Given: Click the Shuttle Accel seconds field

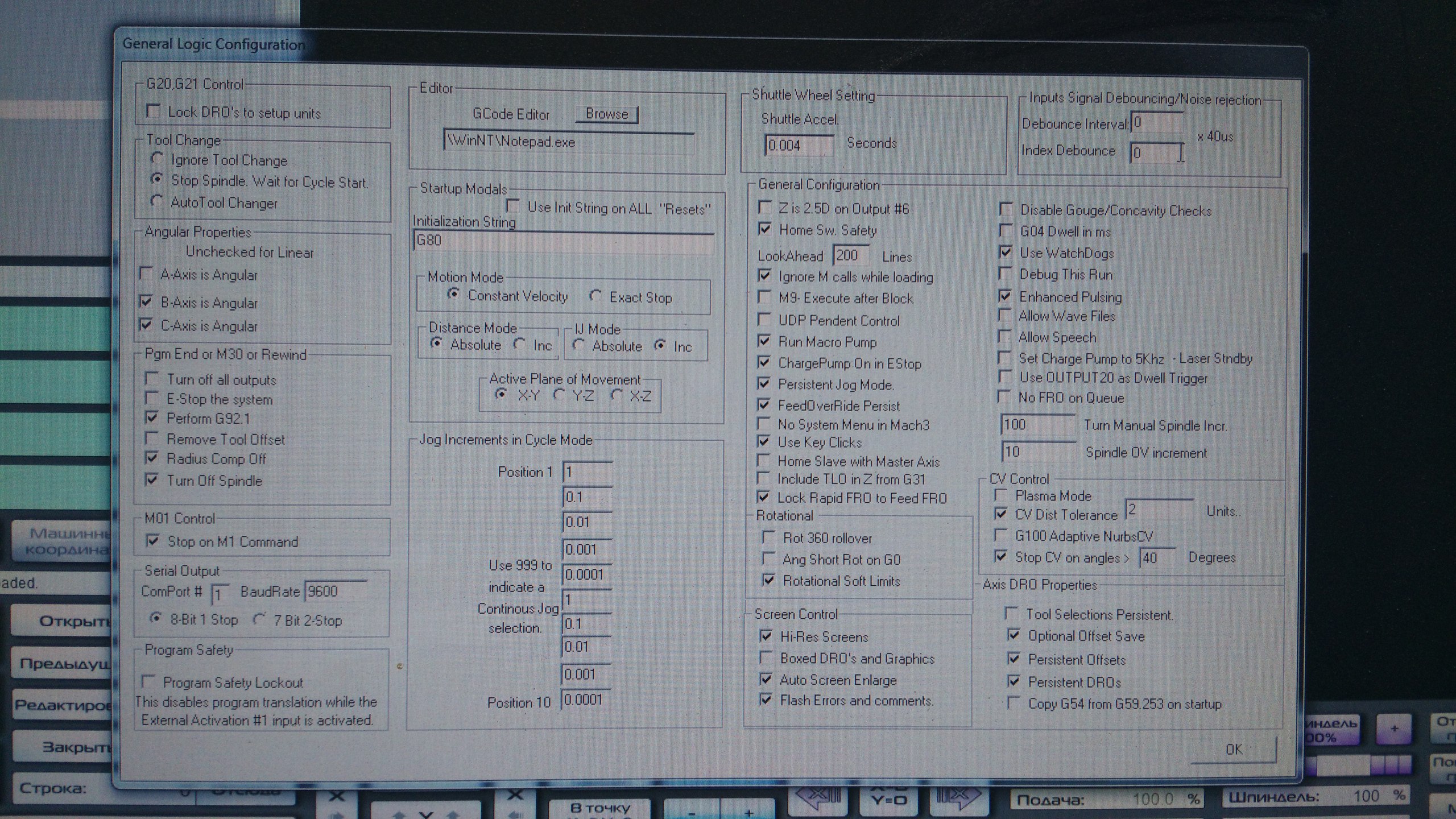Looking at the screenshot, I should point(799,146).
